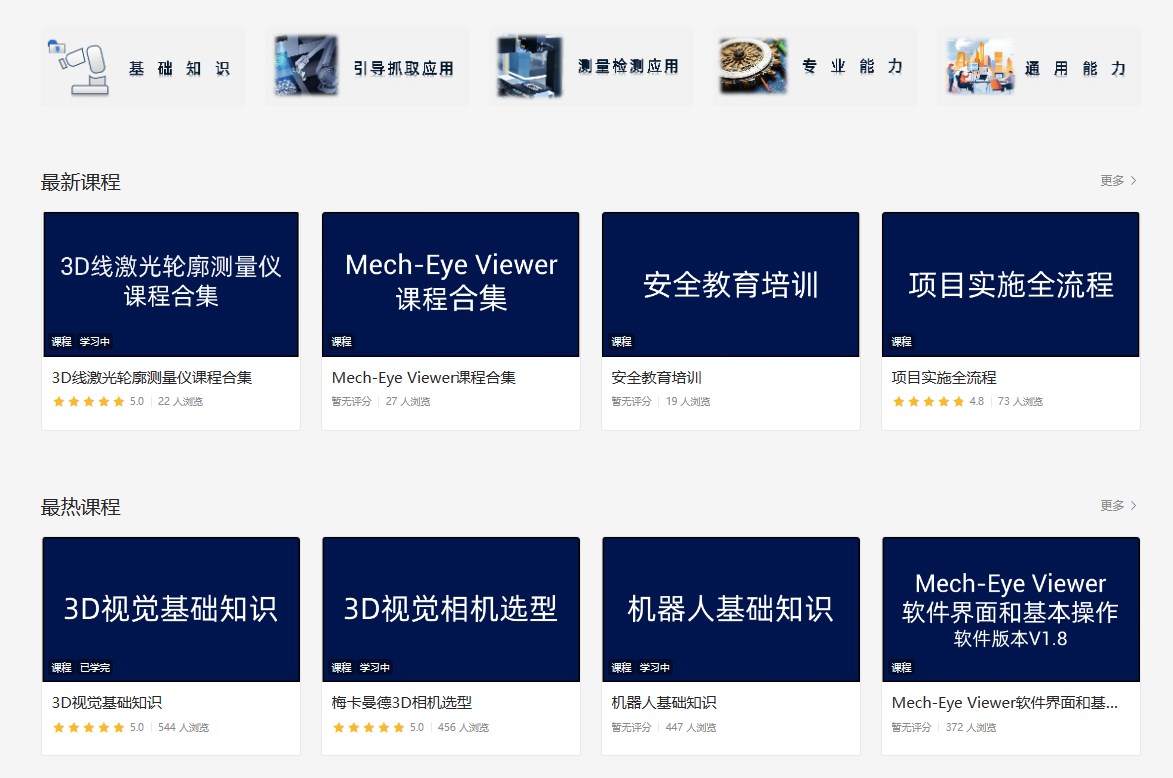The width and height of the screenshot is (1173, 778).
Task: Open the Mech-Eye Viewer课程合集 course thumbnail
Action: (450, 283)
